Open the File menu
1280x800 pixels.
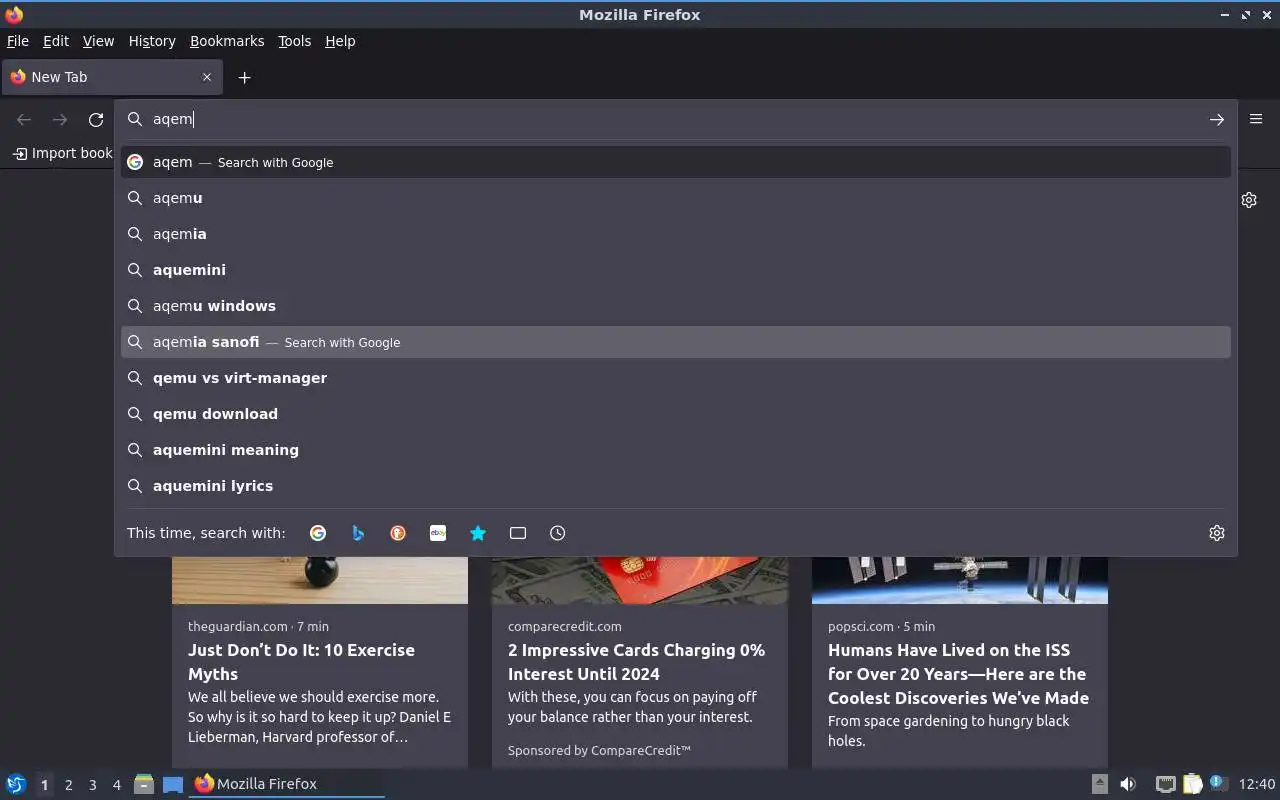coord(18,41)
